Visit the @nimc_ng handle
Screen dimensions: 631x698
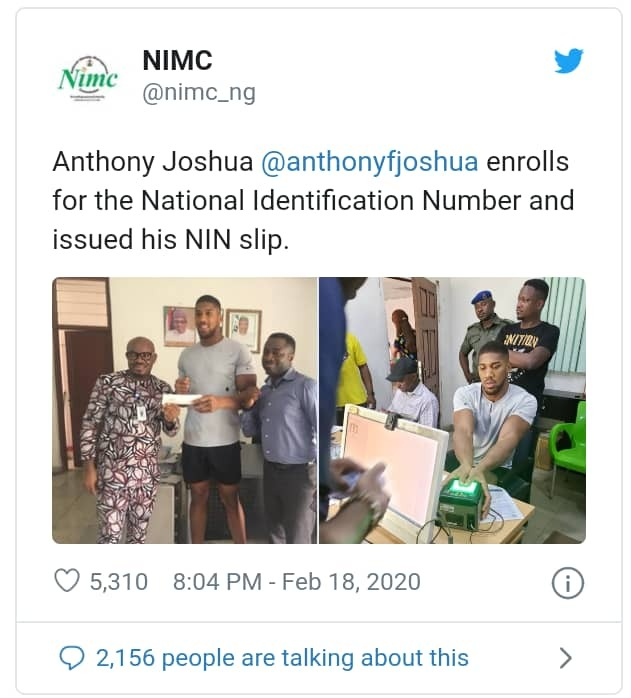(199, 93)
